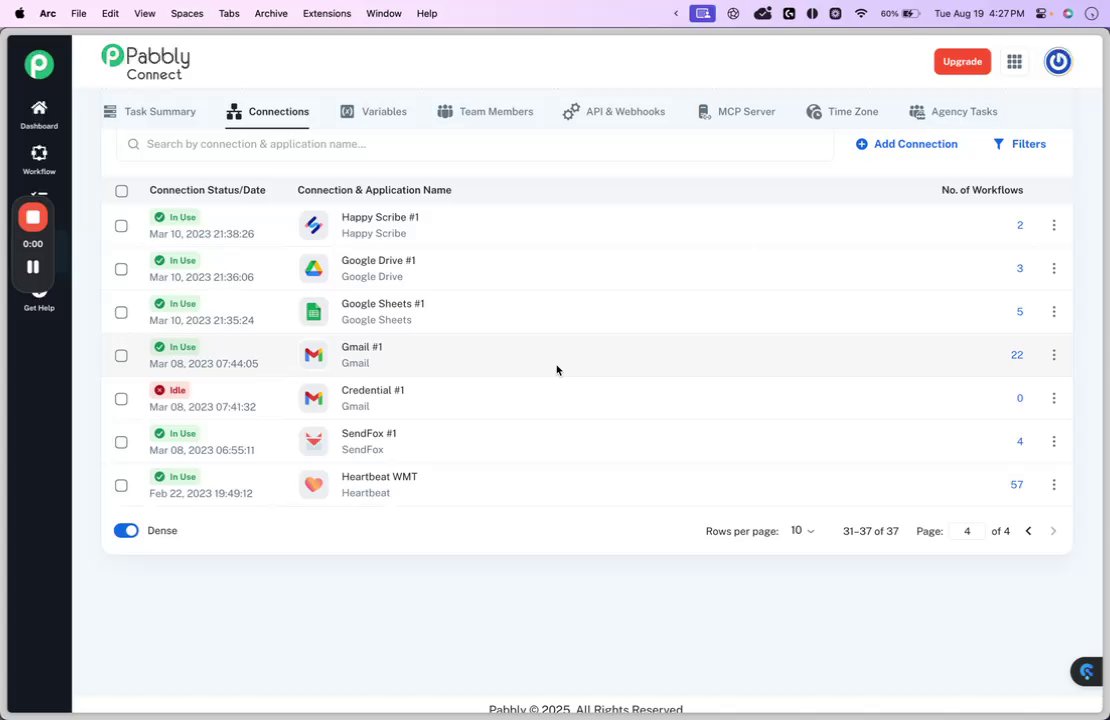1110x720 pixels.
Task: Open the MCP Server tab
Action: click(736, 111)
